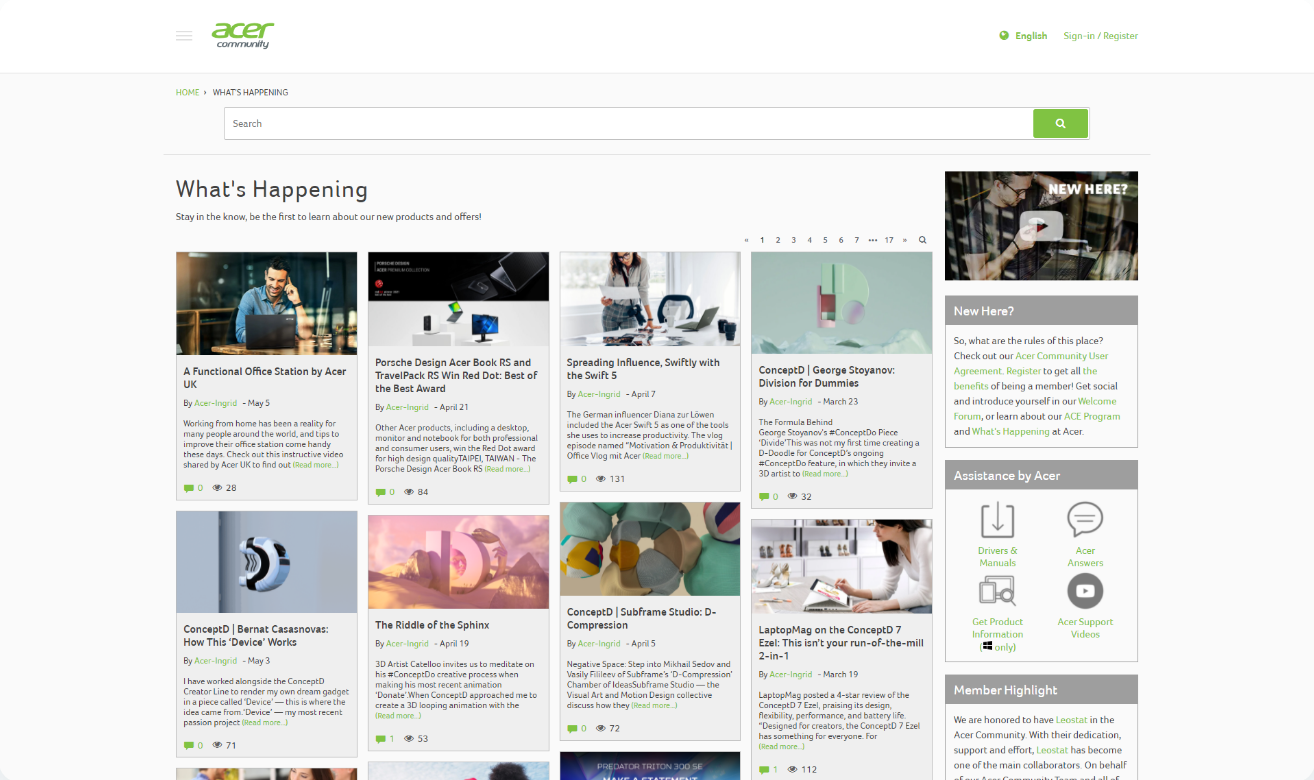The width and height of the screenshot is (1314, 780).
Task: Click the Acer Support Videos play icon
Action: [x=1085, y=592]
